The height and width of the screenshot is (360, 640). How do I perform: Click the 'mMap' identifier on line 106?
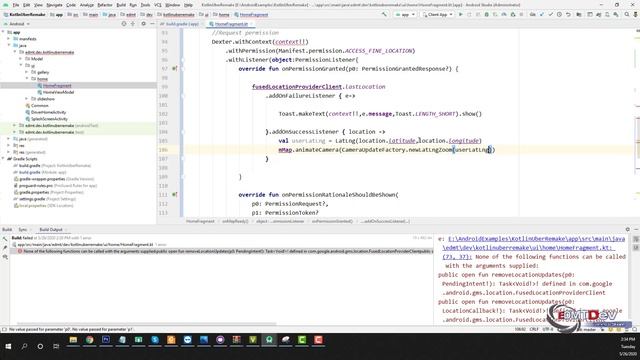coord(285,150)
